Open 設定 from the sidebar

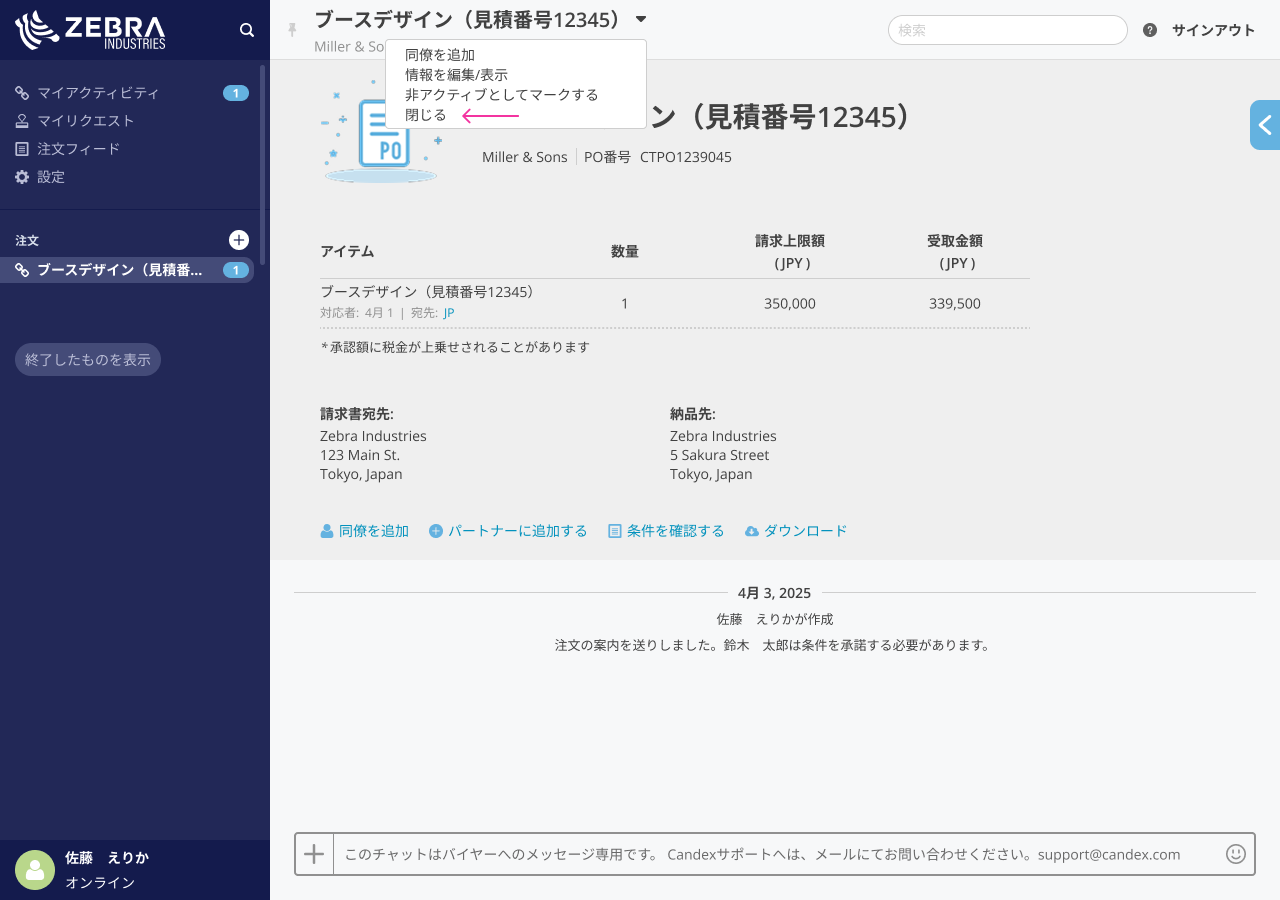coord(51,177)
